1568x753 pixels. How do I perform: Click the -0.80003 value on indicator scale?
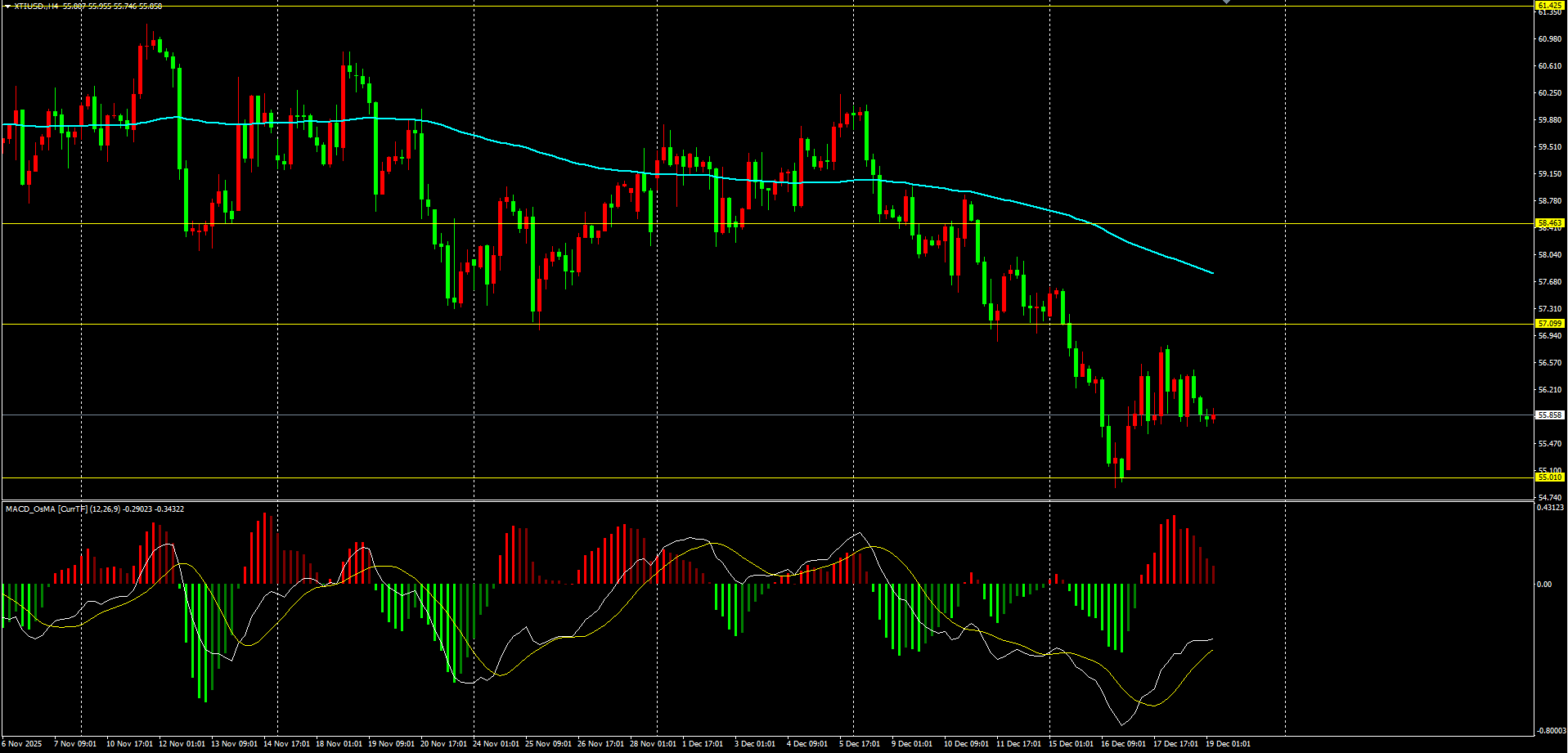pyautogui.click(x=1550, y=731)
